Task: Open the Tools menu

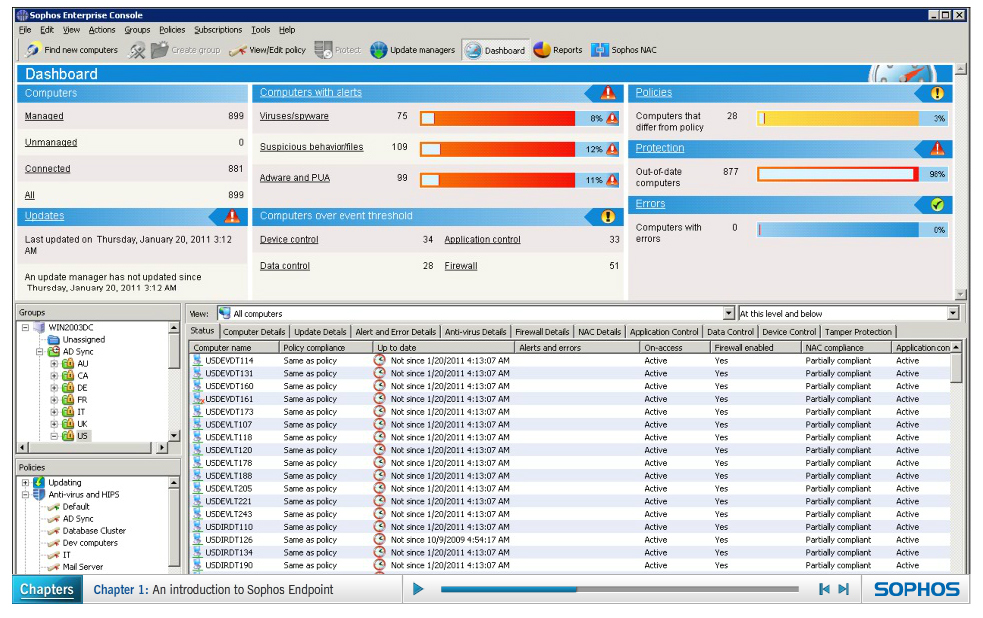Action: point(260,29)
